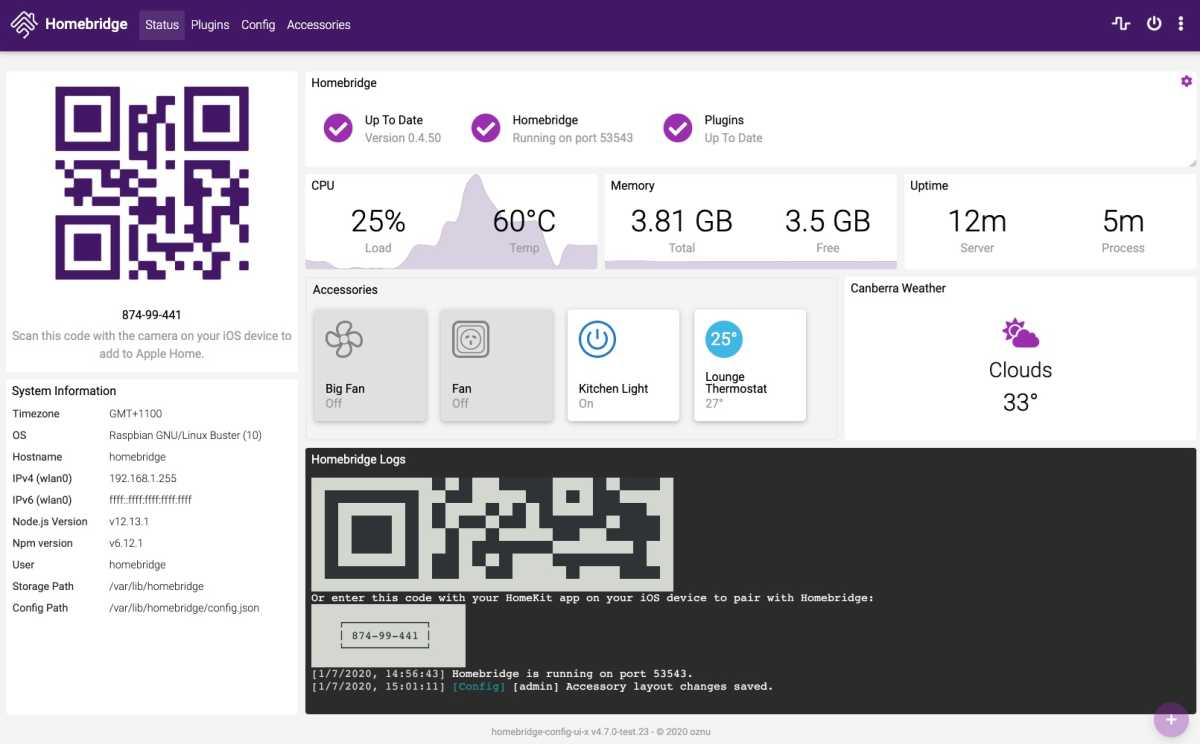Open widget settings gear icon

(1186, 81)
